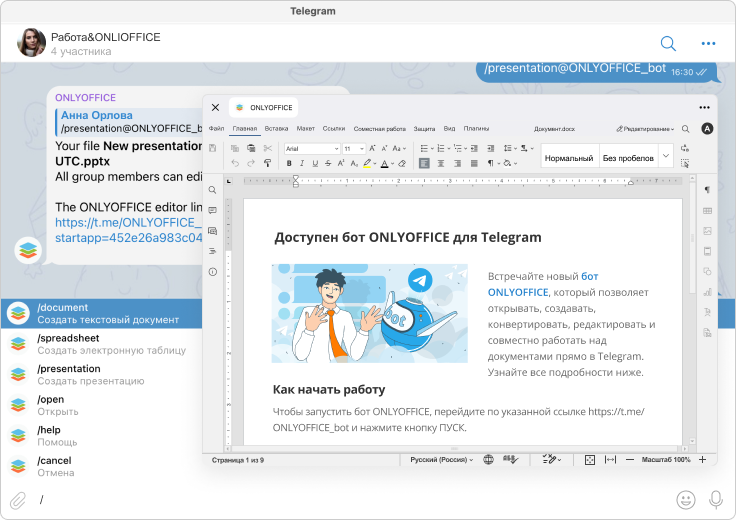Open the table settings icon in right sidebar

coord(707,211)
